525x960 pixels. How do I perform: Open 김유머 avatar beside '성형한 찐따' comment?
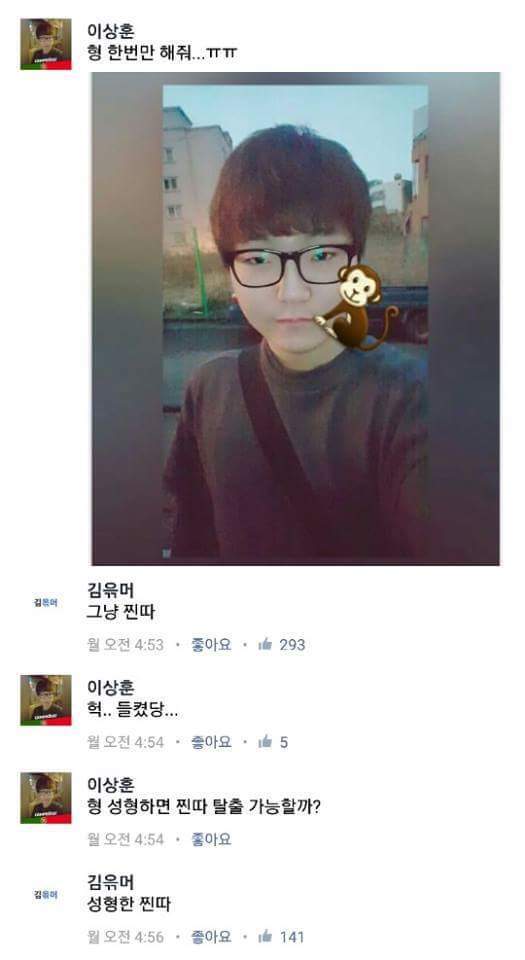(46, 895)
